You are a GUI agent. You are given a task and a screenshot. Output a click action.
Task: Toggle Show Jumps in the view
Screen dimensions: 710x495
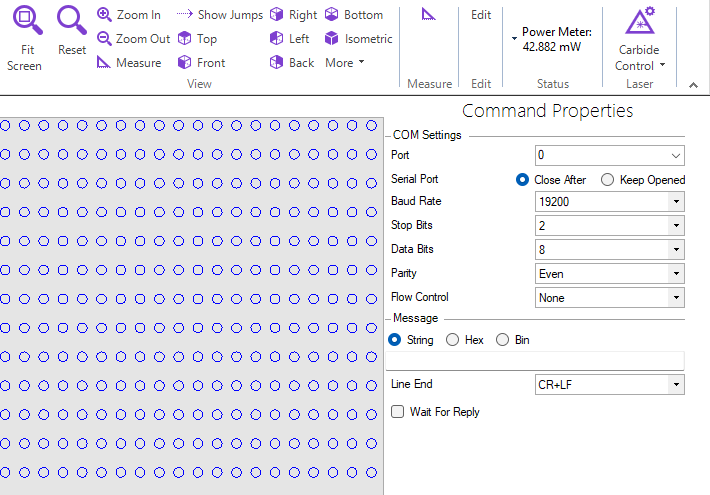220,15
